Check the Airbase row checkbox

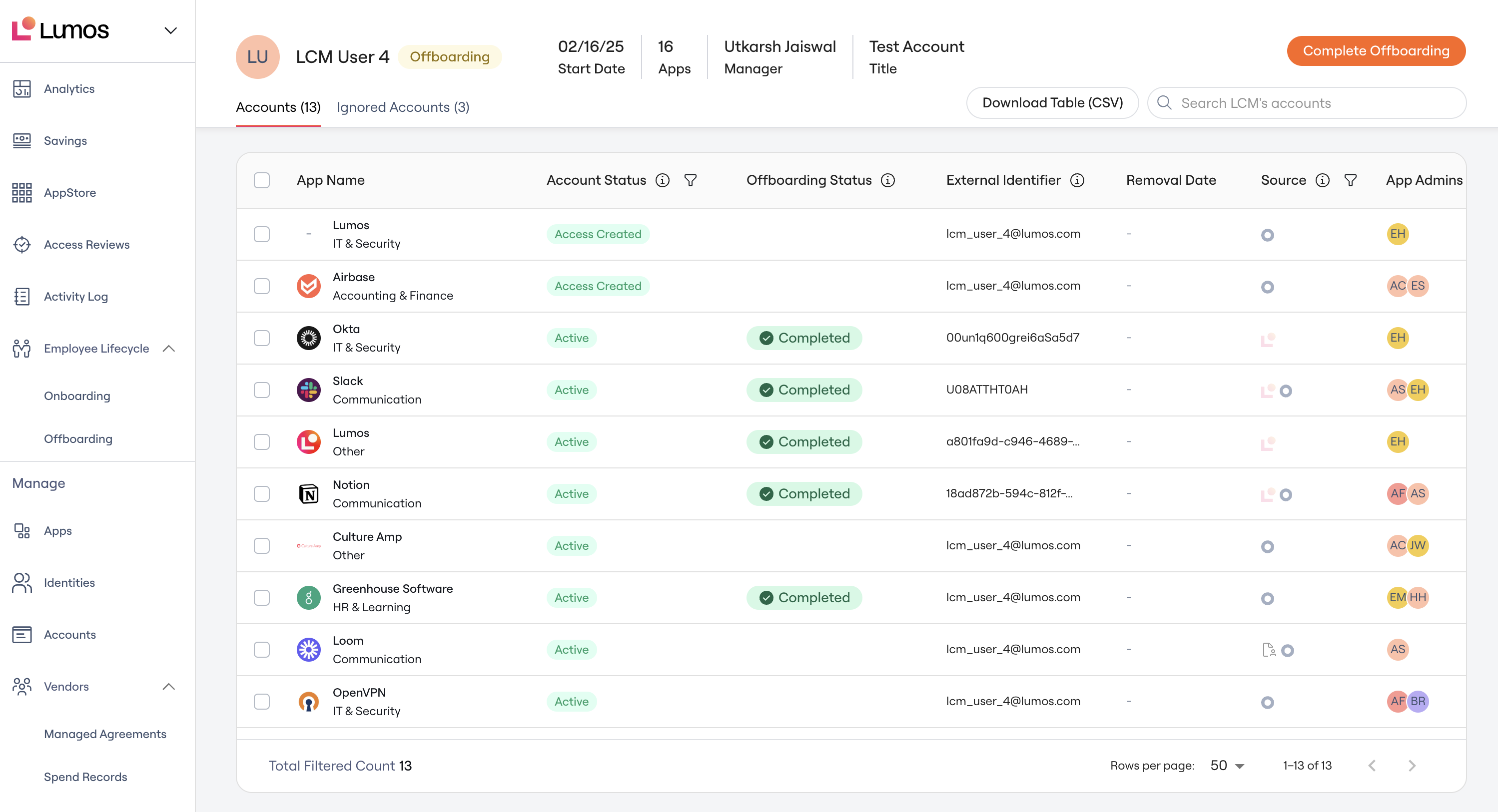click(x=262, y=286)
